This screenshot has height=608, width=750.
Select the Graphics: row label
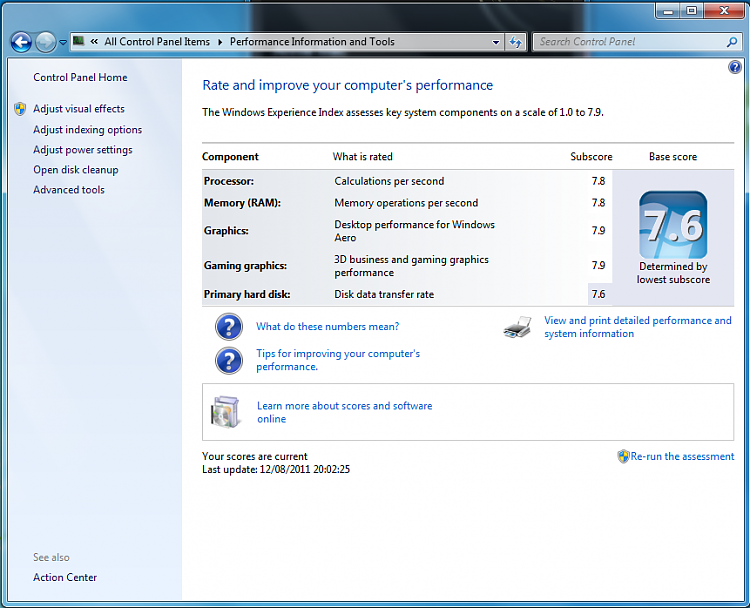coord(226,231)
